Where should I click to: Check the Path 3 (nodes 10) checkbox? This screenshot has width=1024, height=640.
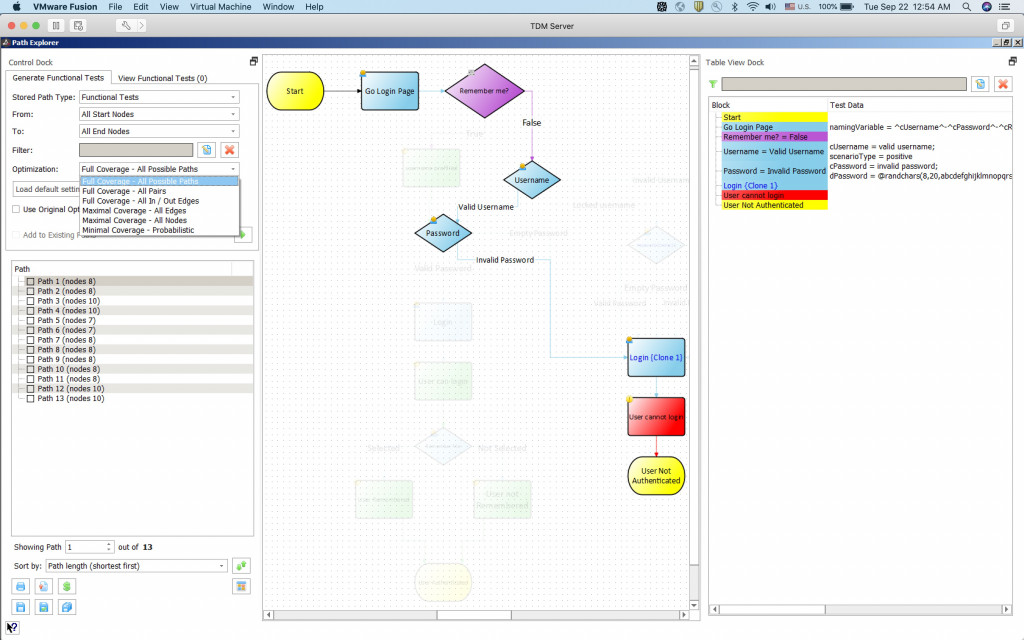[x=30, y=301]
